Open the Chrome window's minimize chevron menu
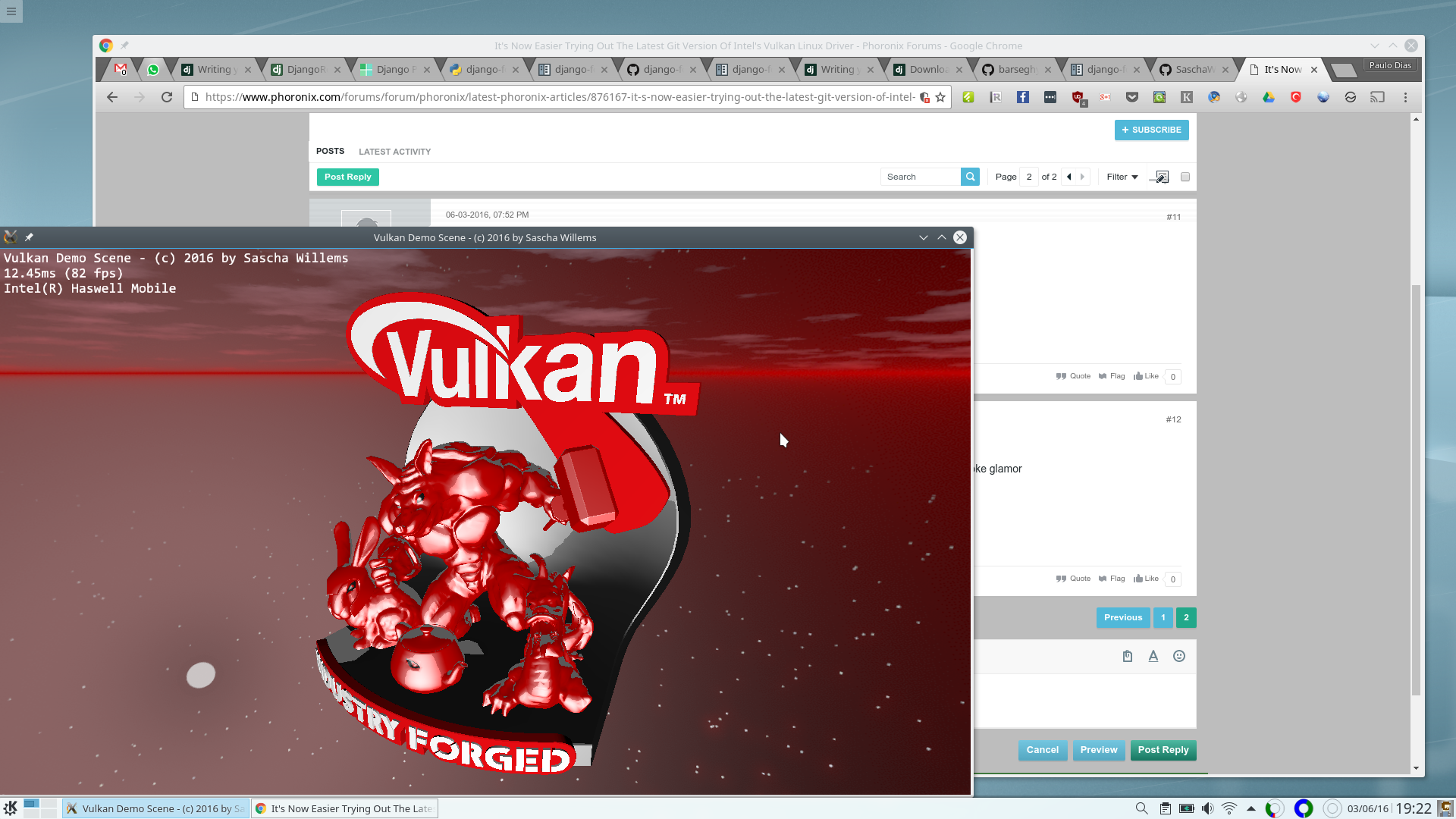The image size is (1456, 819). tap(1375, 45)
